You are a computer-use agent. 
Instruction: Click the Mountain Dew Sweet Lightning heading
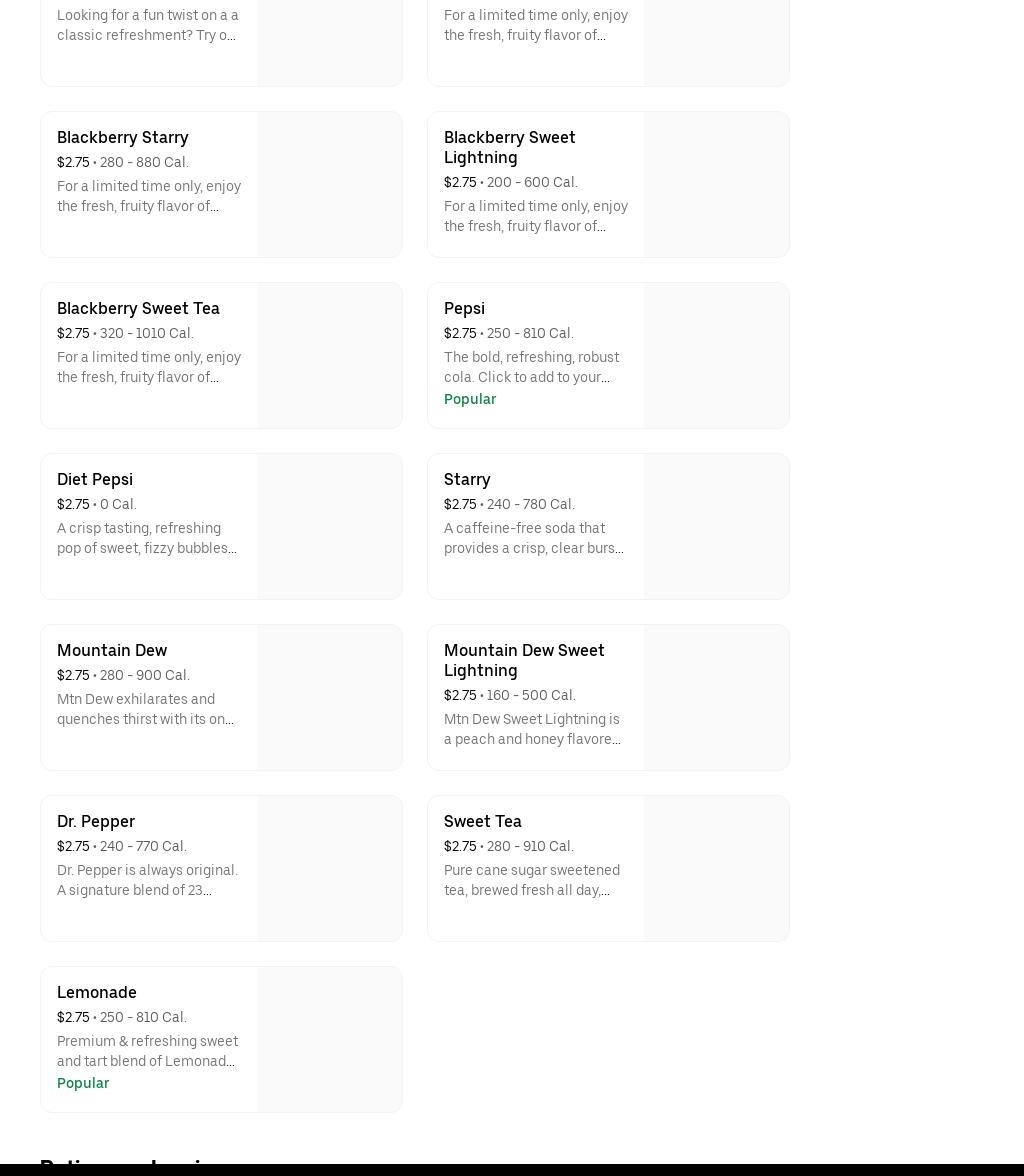pyautogui.click(x=523, y=660)
